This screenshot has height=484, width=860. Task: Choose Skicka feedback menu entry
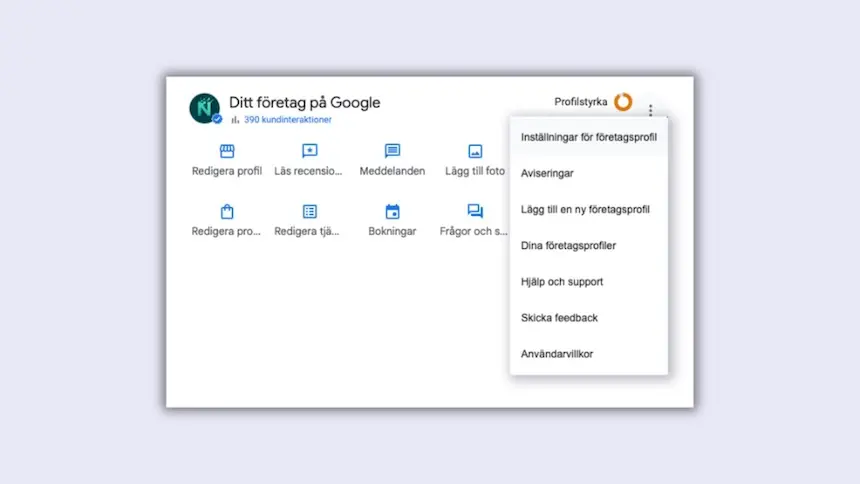tap(589, 318)
